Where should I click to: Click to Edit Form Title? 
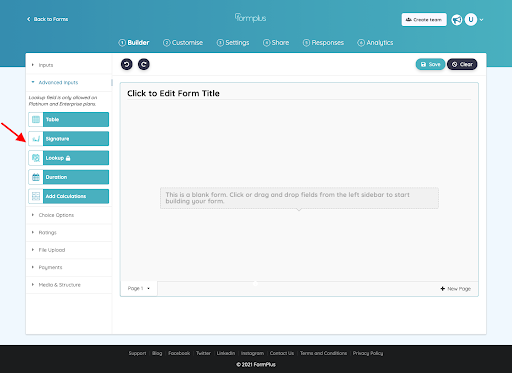pos(173,93)
